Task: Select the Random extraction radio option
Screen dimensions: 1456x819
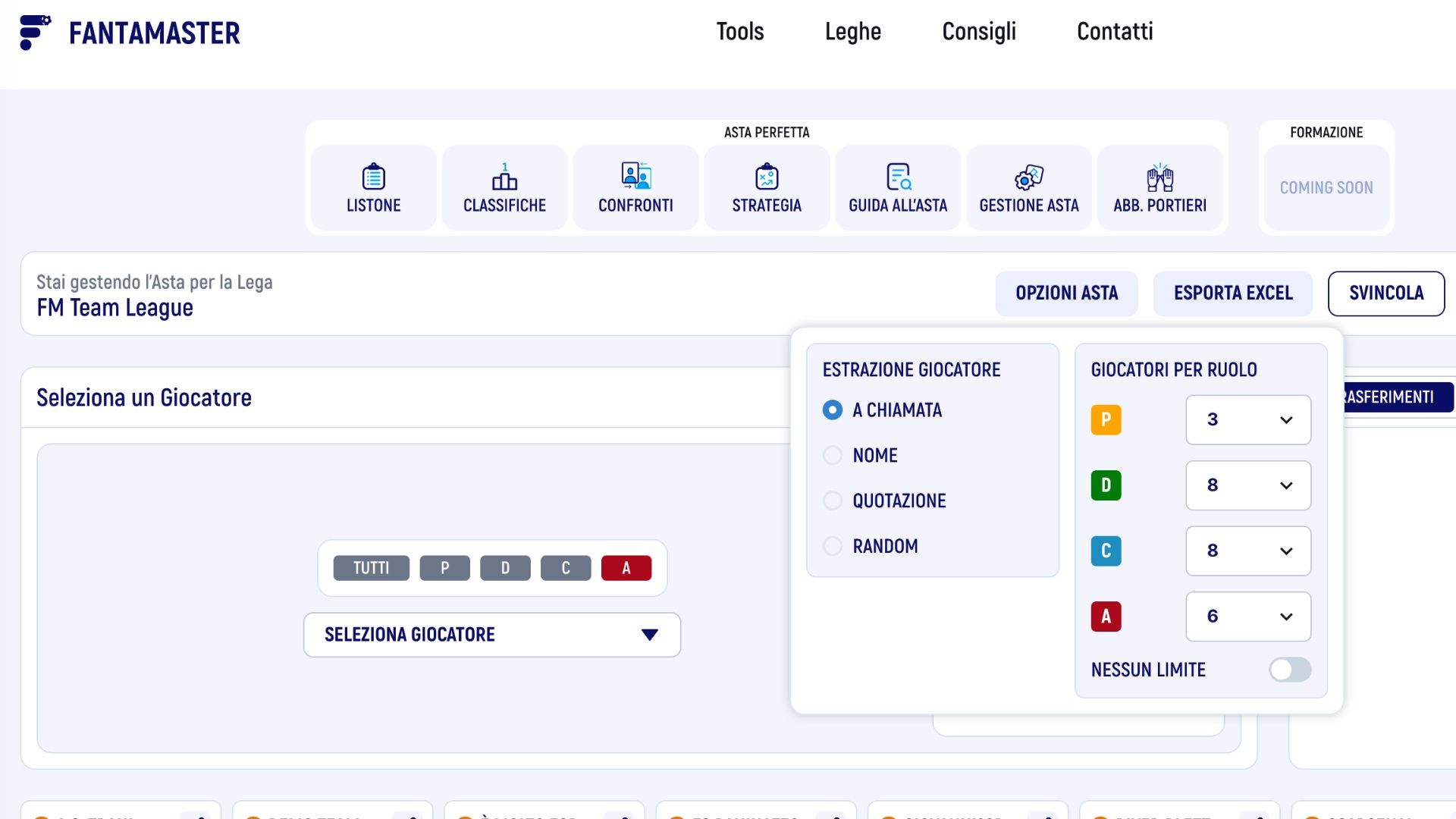Action: (x=833, y=546)
